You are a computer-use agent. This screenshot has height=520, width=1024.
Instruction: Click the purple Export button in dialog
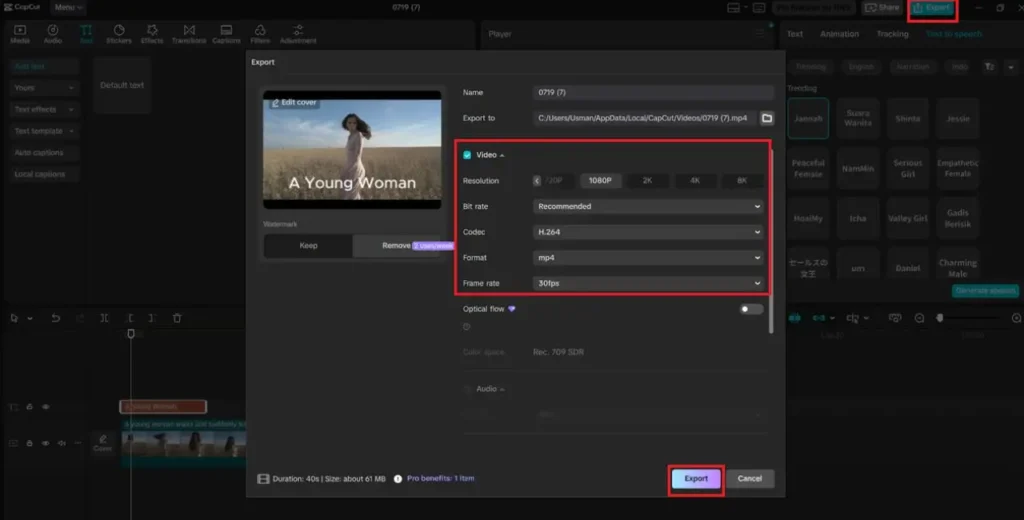(x=696, y=479)
